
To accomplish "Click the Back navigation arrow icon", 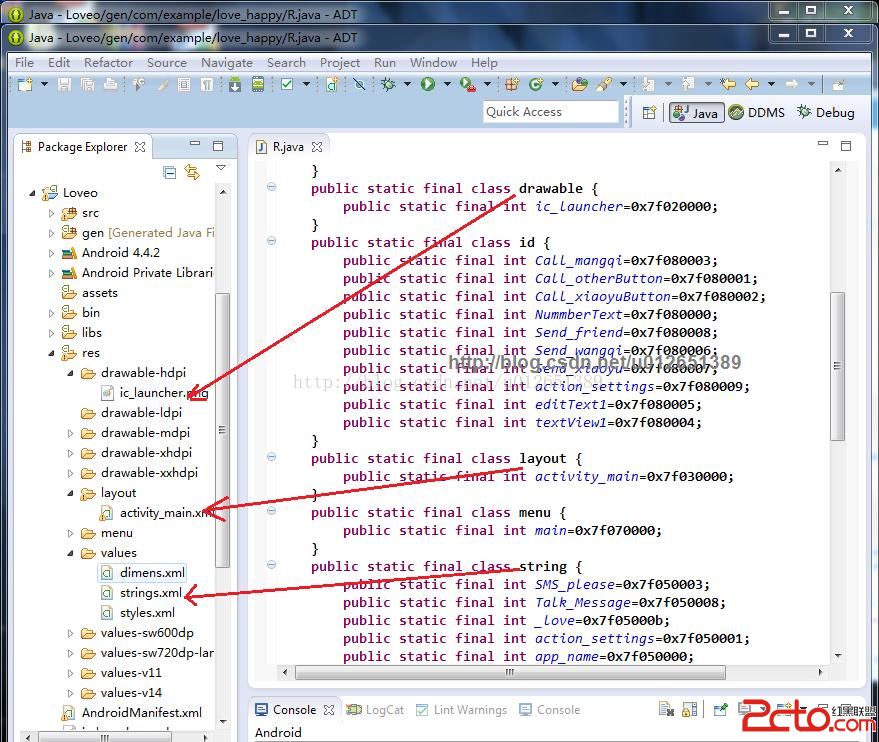I will click(x=752, y=85).
